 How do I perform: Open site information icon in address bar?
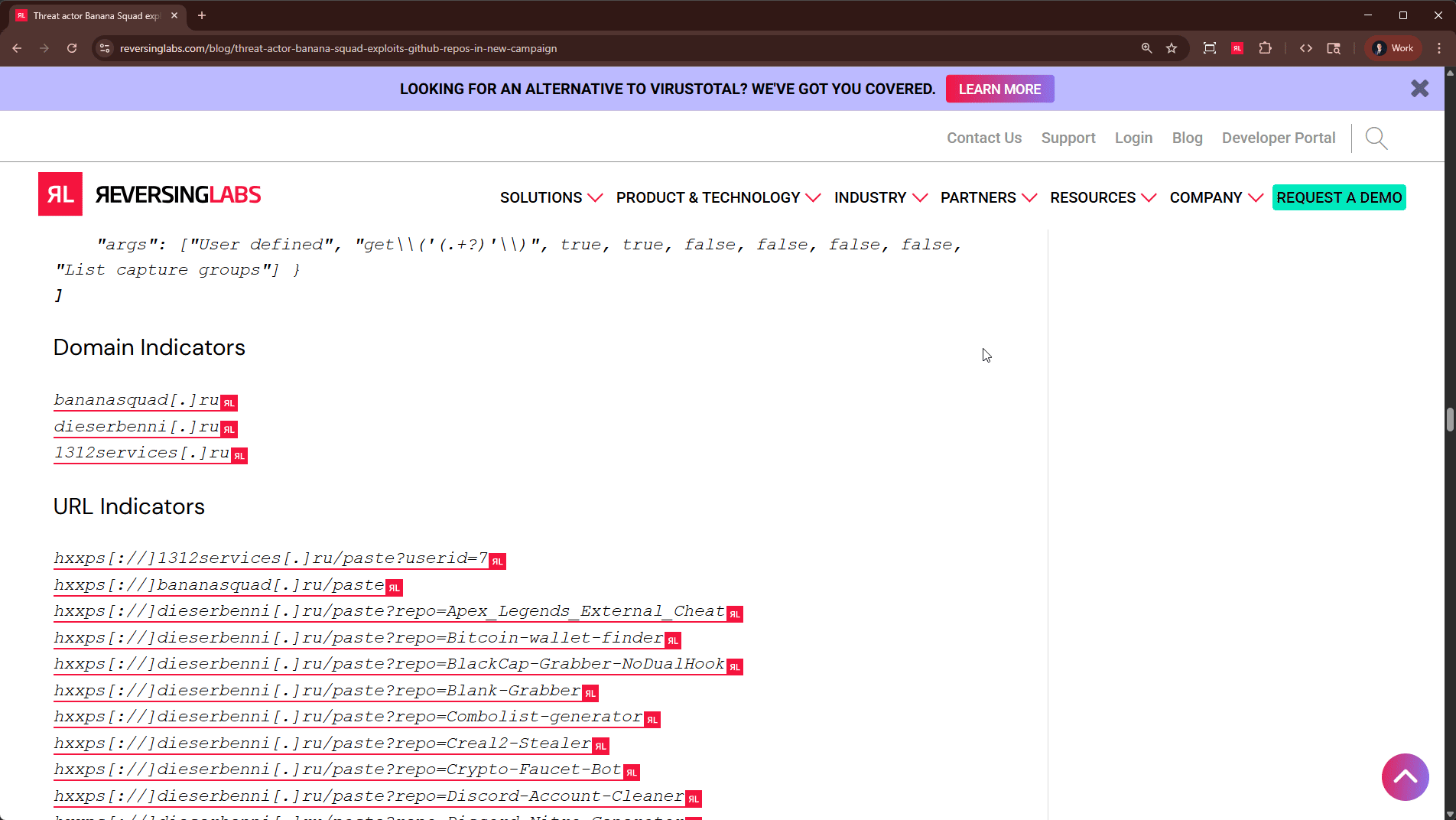tap(105, 48)
